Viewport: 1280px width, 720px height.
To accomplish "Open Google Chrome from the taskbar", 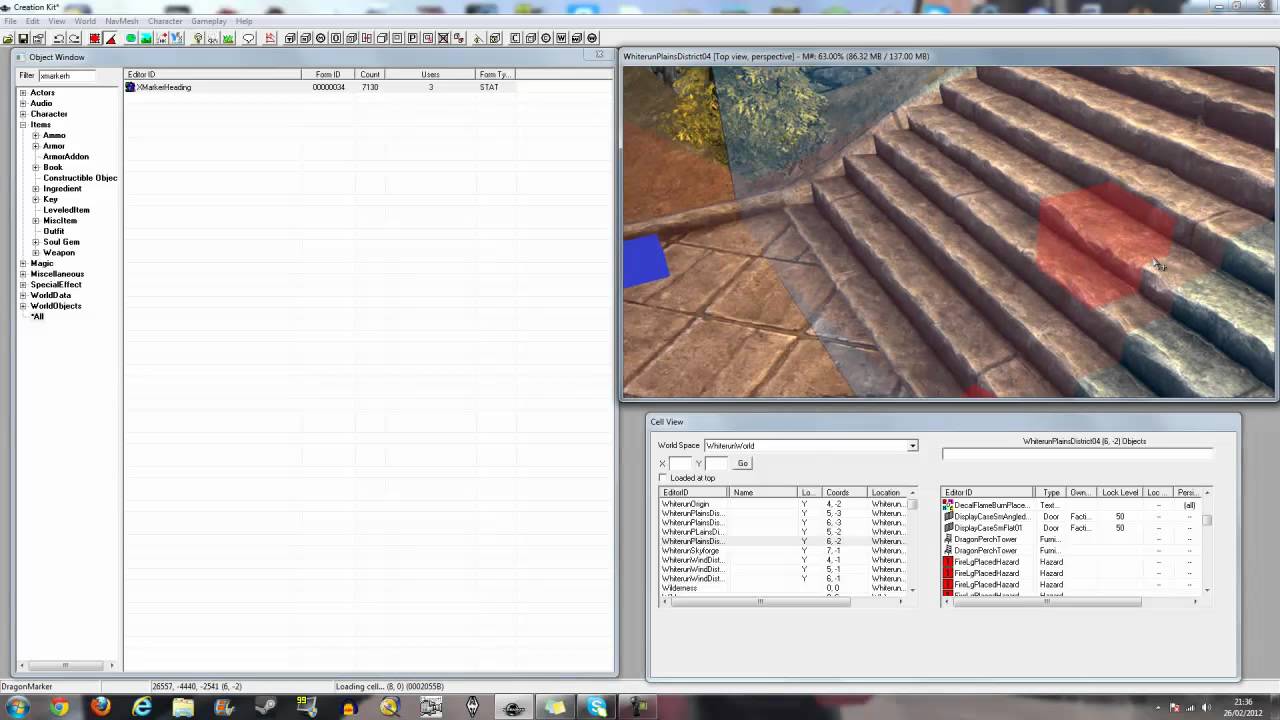I will [60, 707].
